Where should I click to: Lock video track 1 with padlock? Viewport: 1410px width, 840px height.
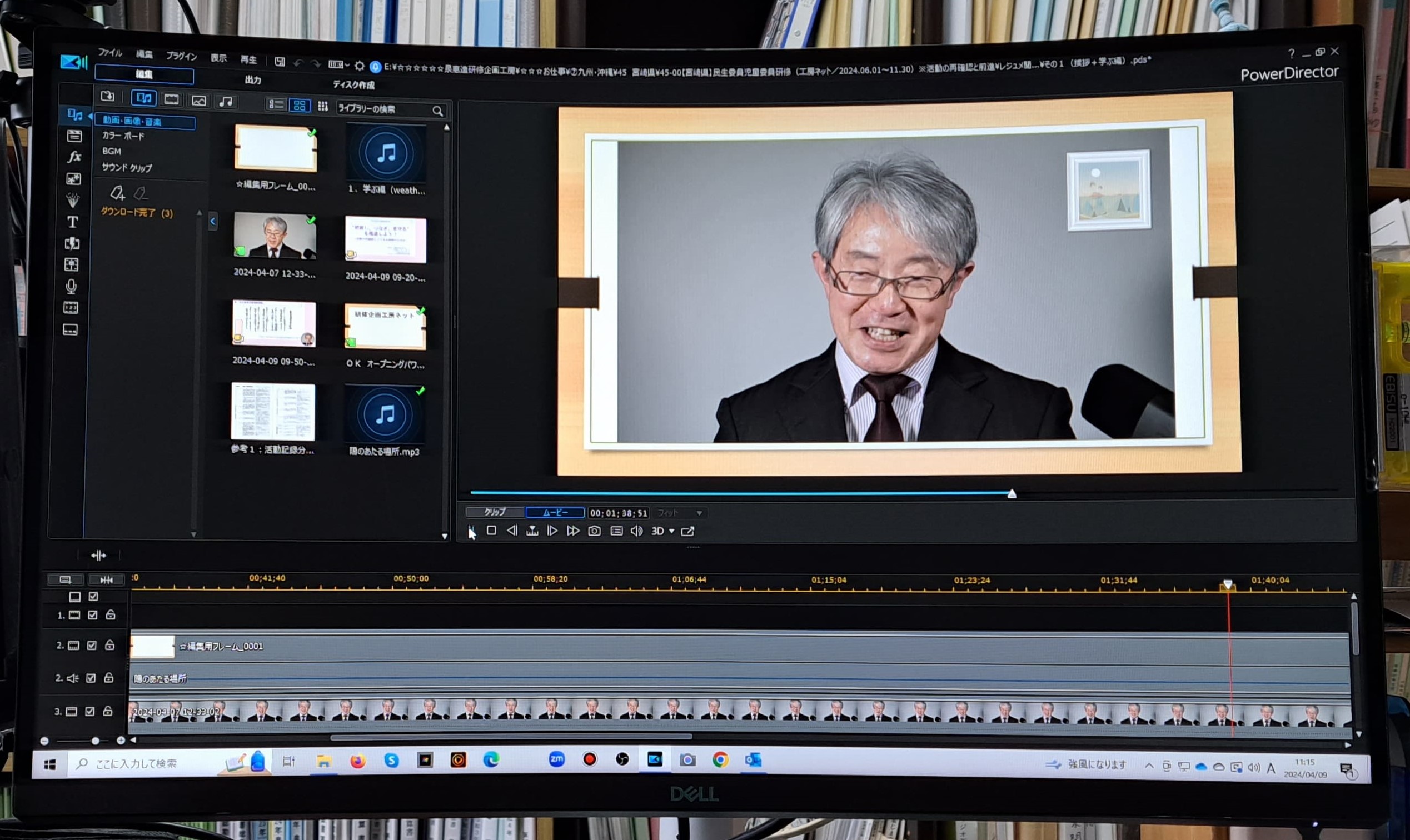[111, 614]
